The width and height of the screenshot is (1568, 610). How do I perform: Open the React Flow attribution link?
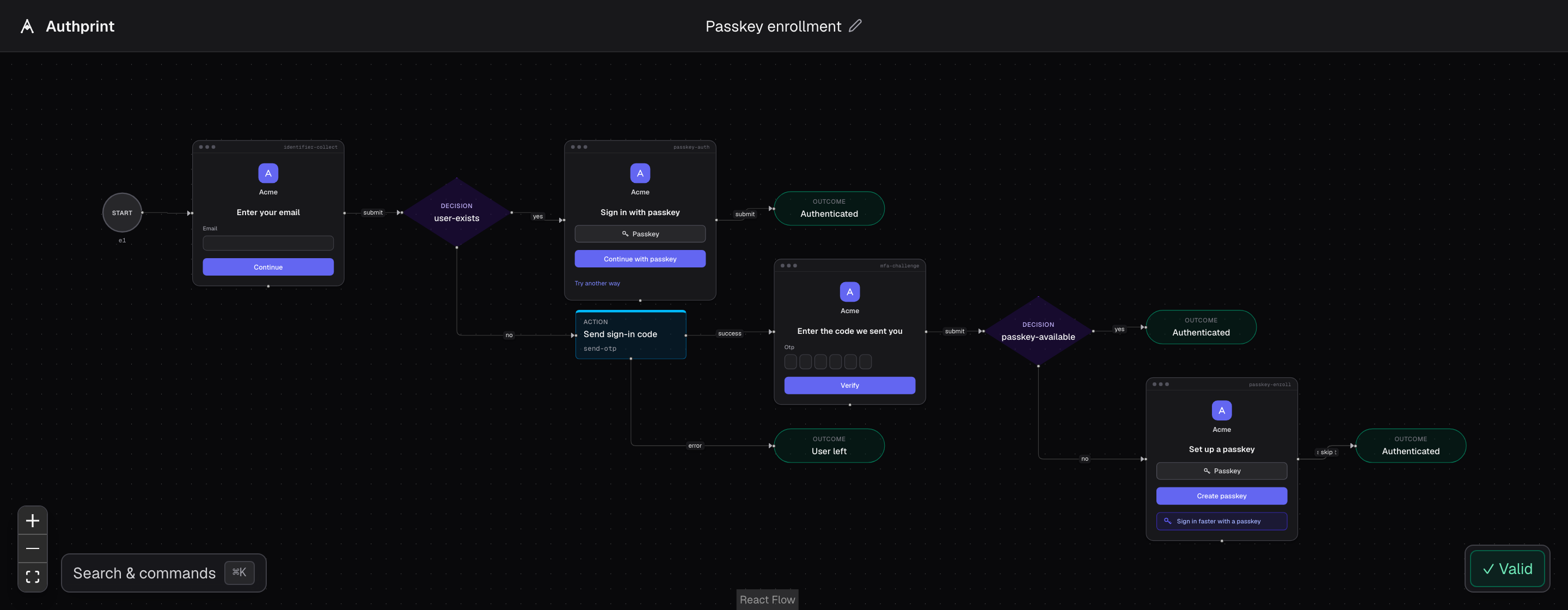(767, 600)
